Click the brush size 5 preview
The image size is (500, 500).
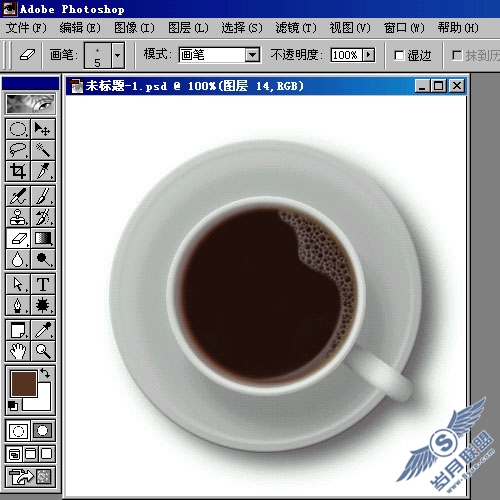97,55
